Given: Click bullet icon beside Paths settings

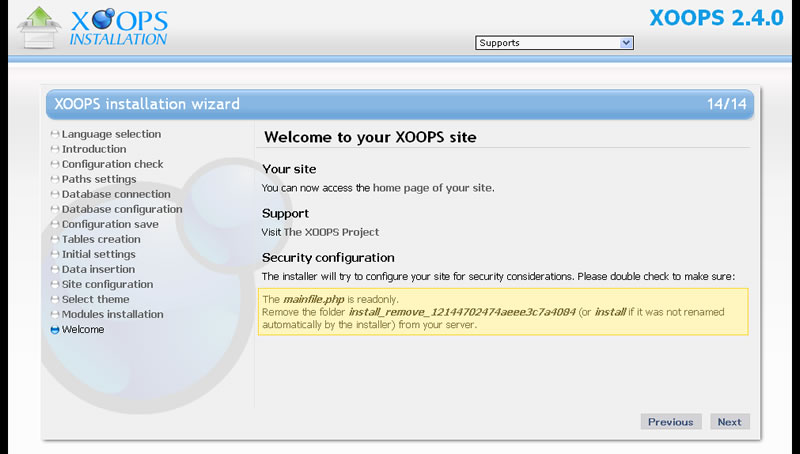Looking at the screenshot, I should point(55,179).
